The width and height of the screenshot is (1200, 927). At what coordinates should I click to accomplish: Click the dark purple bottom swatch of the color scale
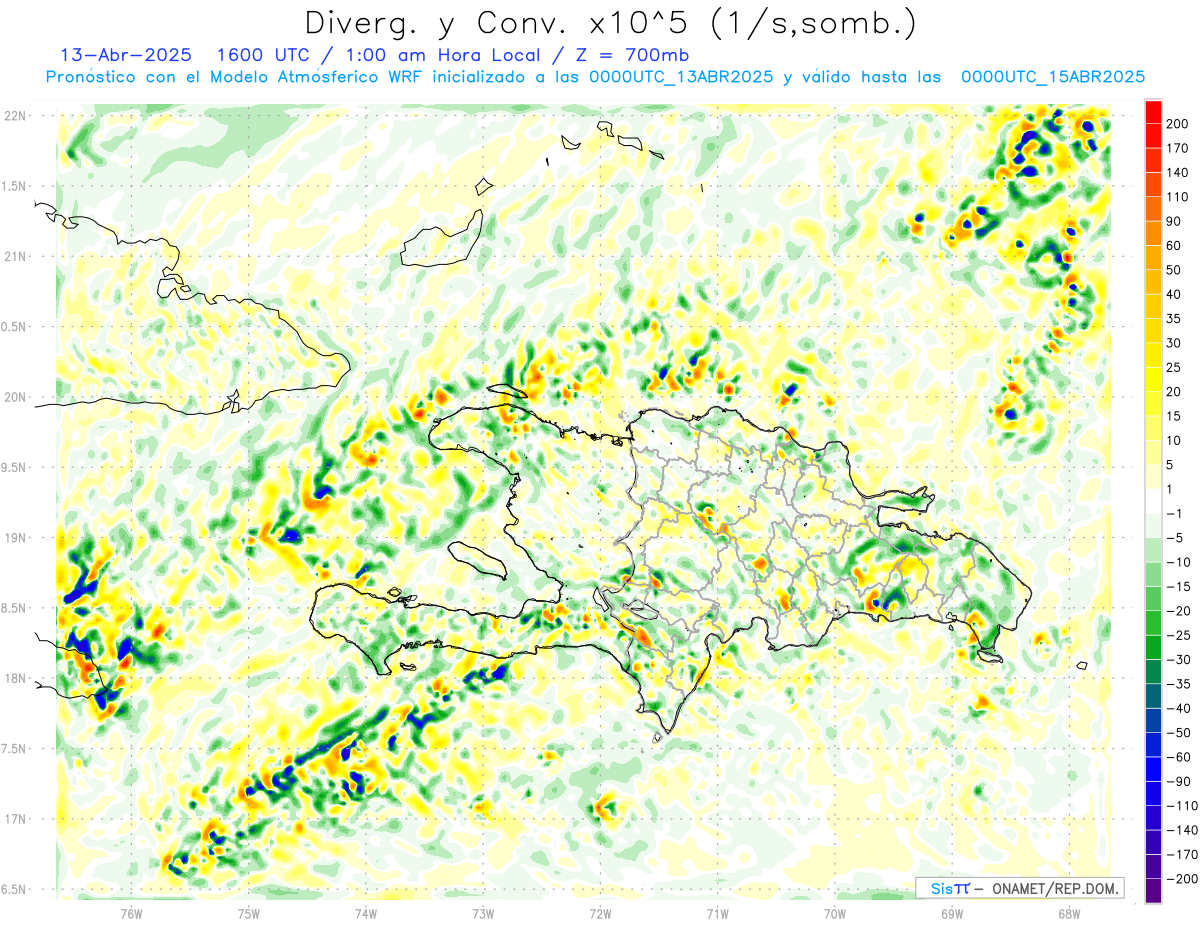(1153, 890)
